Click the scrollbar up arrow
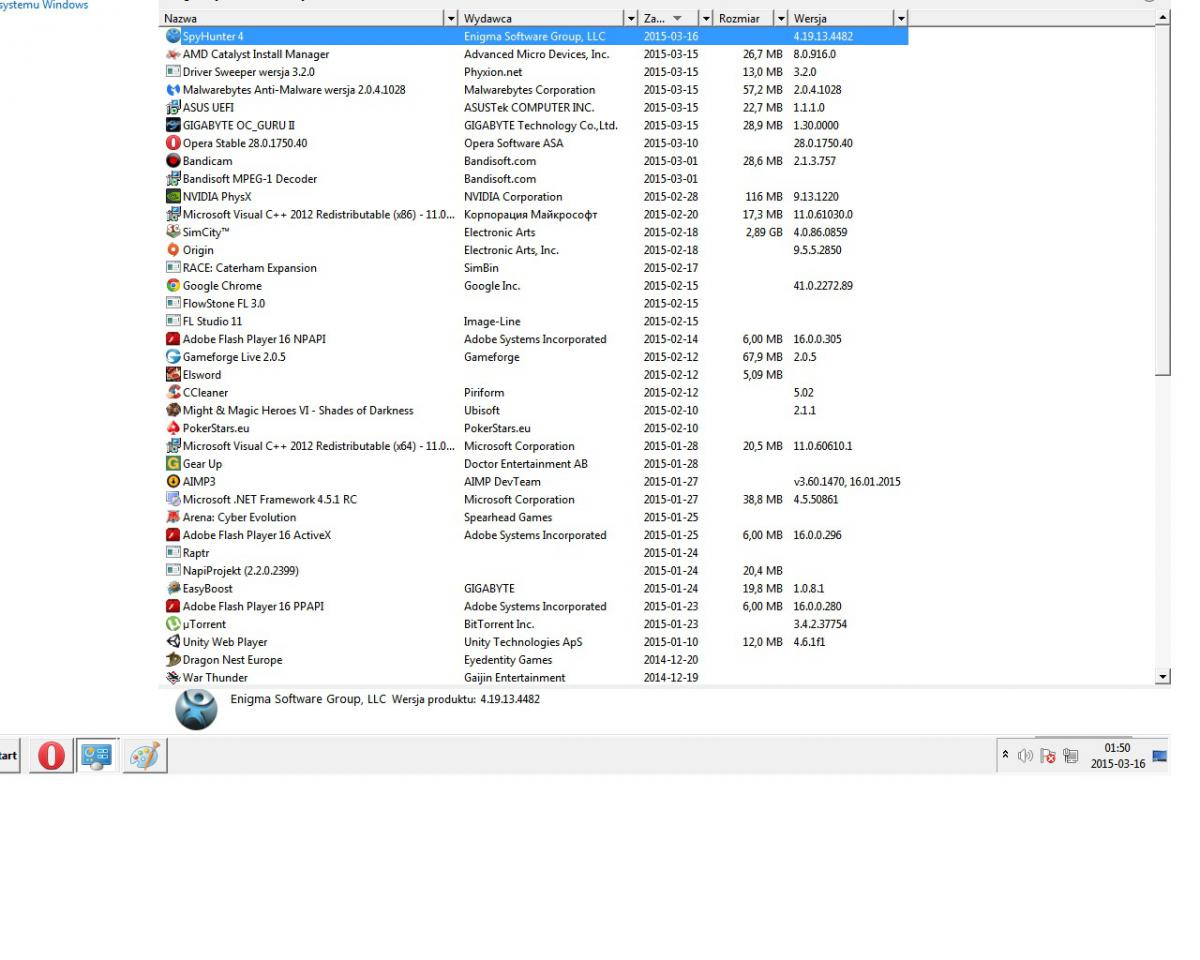This screenshot has width=1200, height=960. 1162,19
